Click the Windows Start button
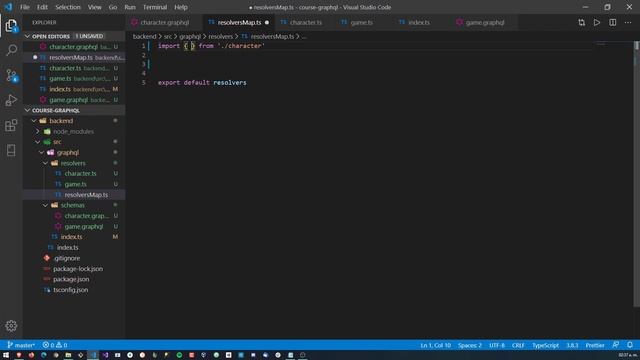Viewport: 640px width, 360px height. [x=6, y=355]
